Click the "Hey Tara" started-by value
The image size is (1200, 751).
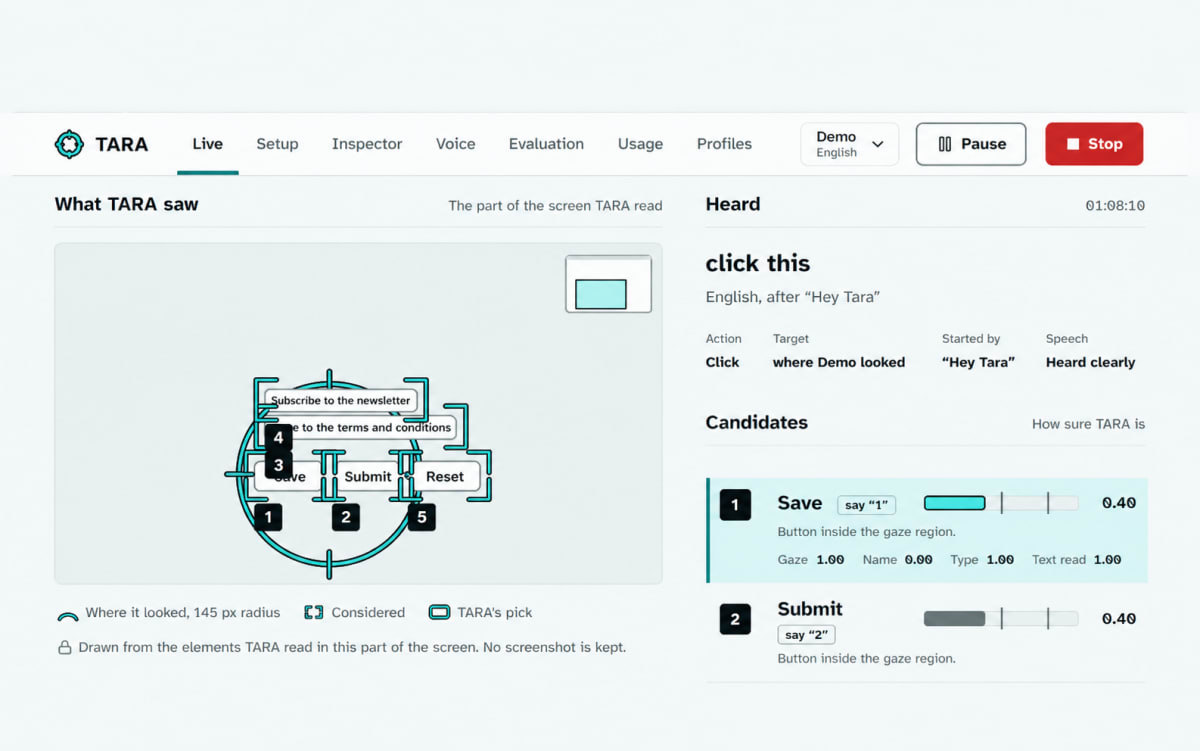978,362
